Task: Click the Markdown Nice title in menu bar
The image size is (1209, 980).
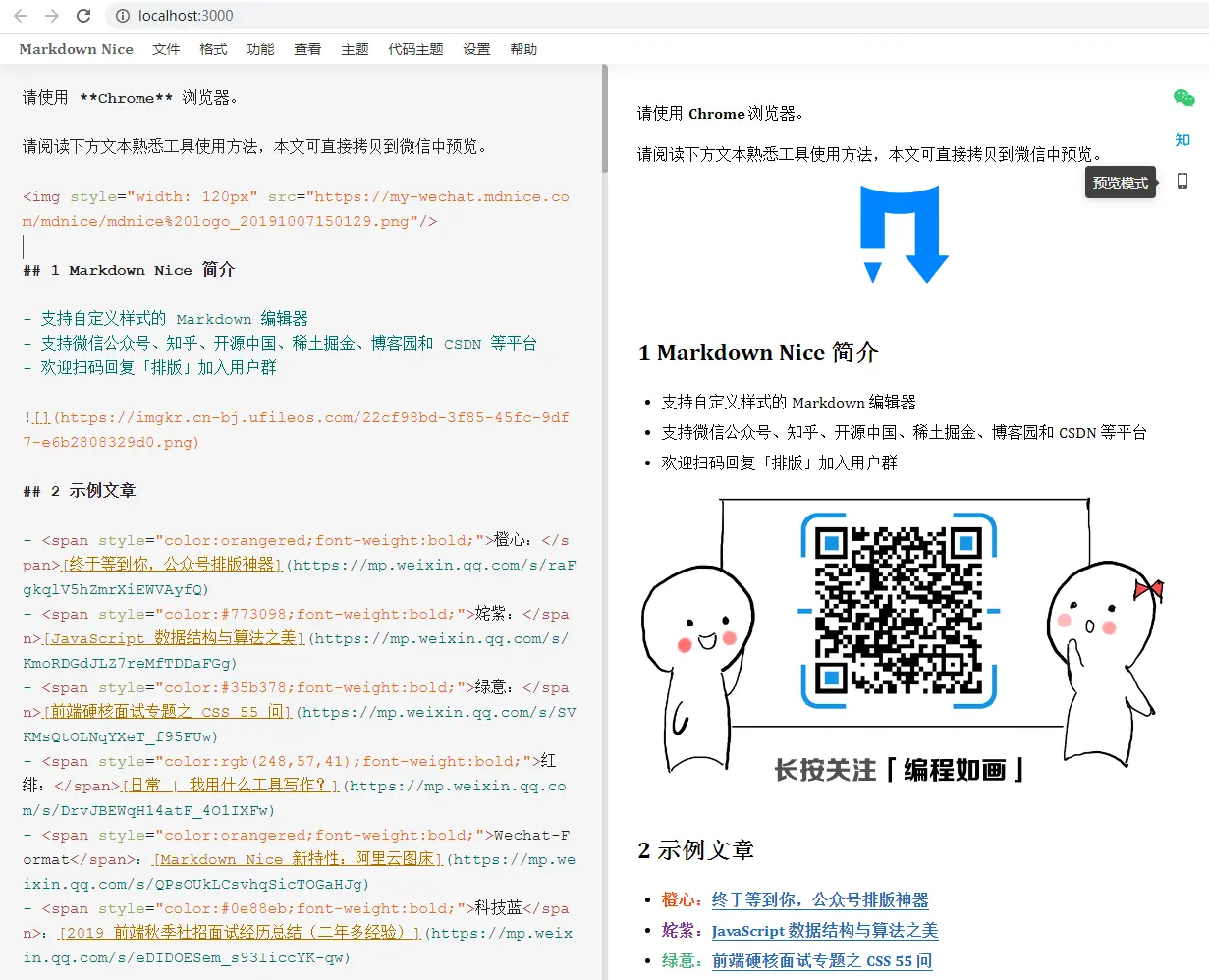Action: pyautogui.click(x=76, y=49)
